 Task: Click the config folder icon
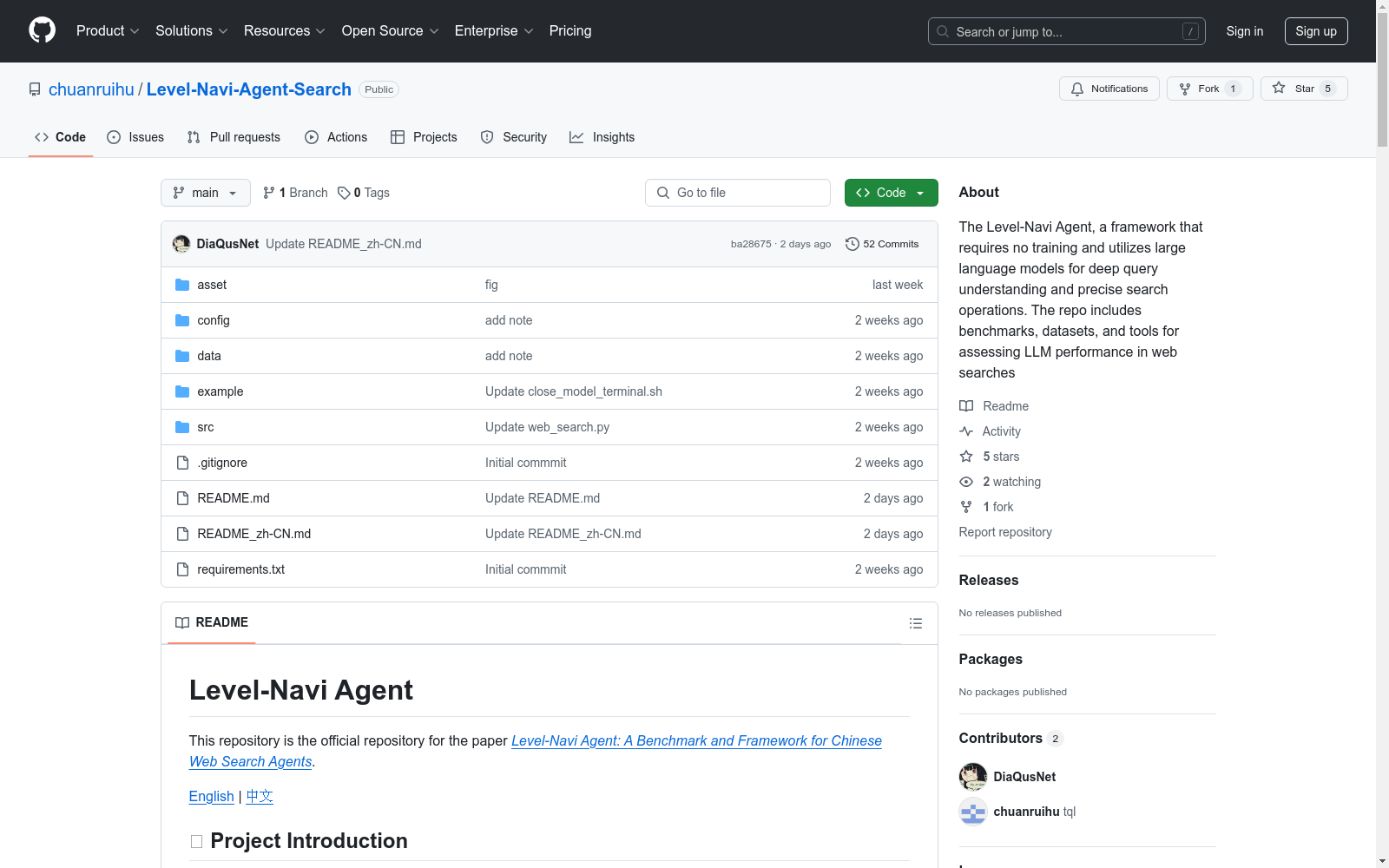(182, 320)
